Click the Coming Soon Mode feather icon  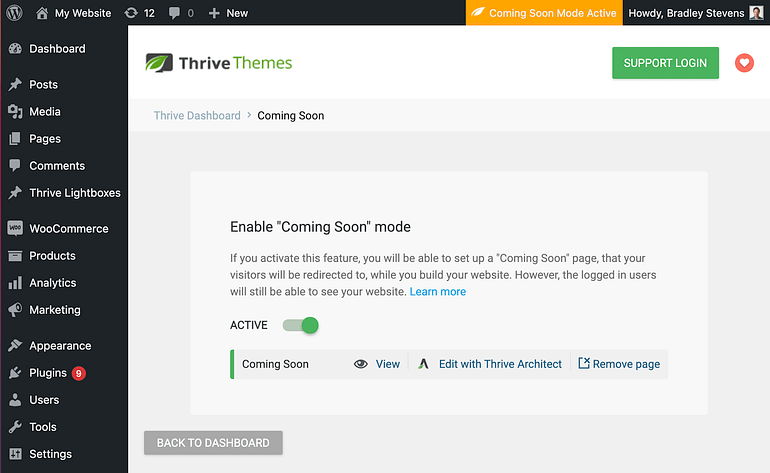478,12
